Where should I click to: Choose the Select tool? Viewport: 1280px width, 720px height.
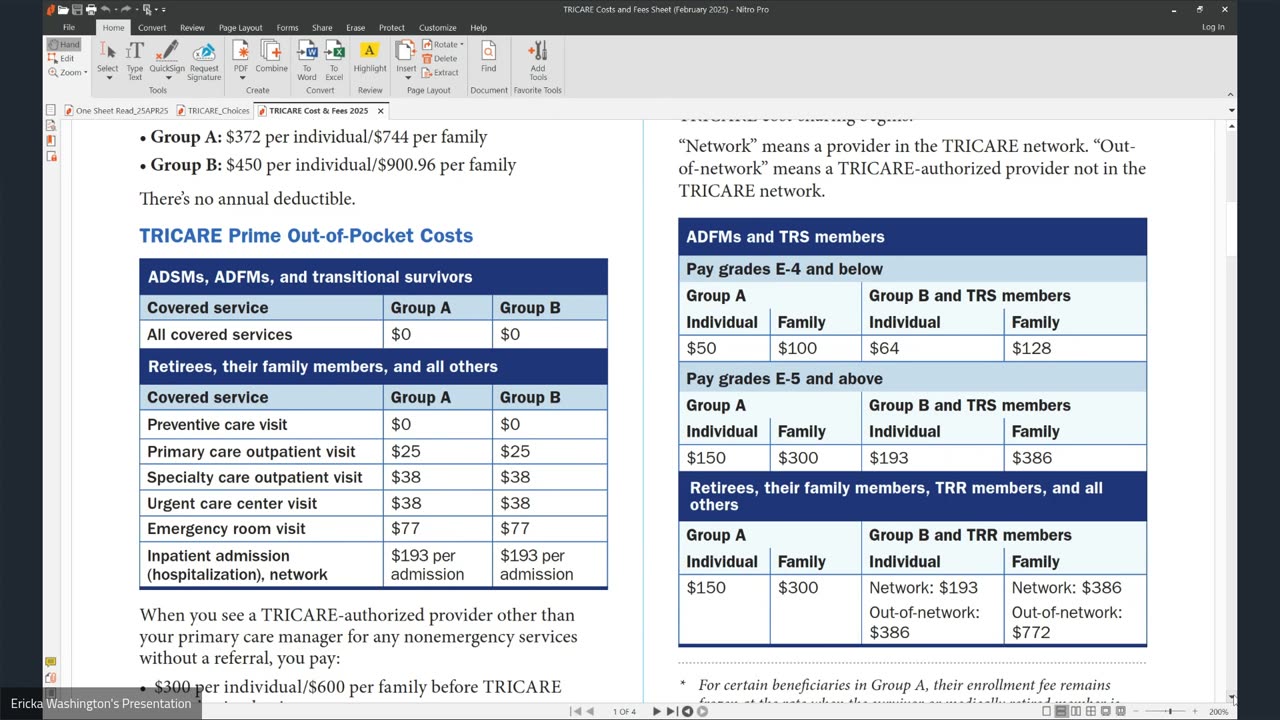click(x=107, y=57)
